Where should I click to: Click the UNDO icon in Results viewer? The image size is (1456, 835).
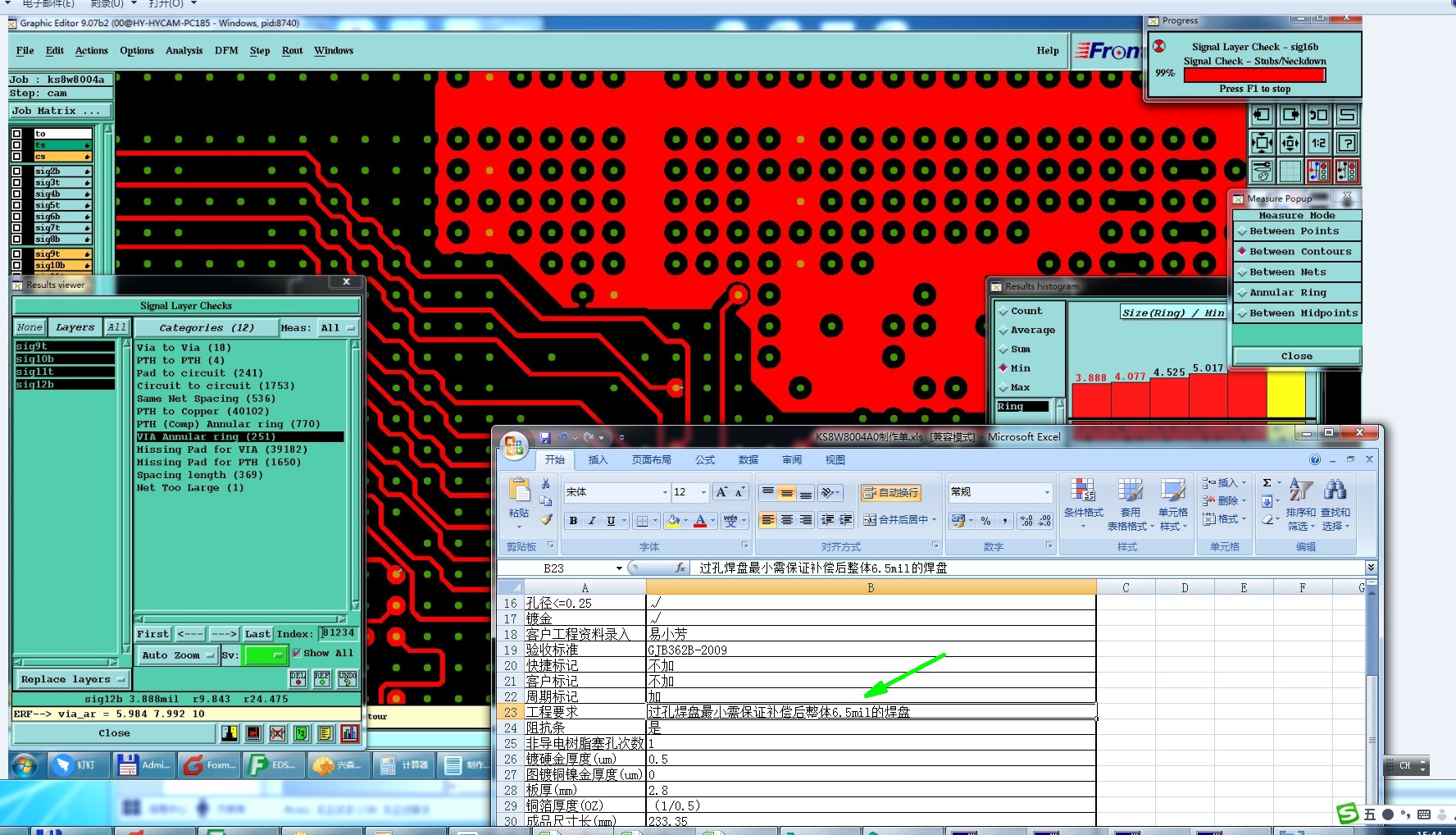pos(347,678)
